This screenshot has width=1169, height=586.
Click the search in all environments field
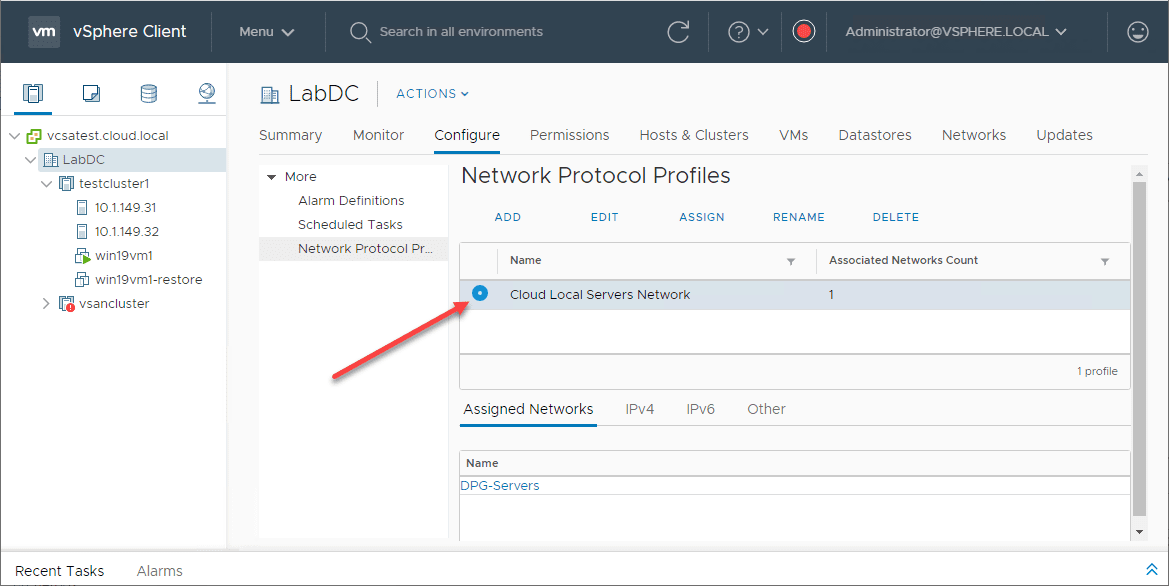pos(460,31)
